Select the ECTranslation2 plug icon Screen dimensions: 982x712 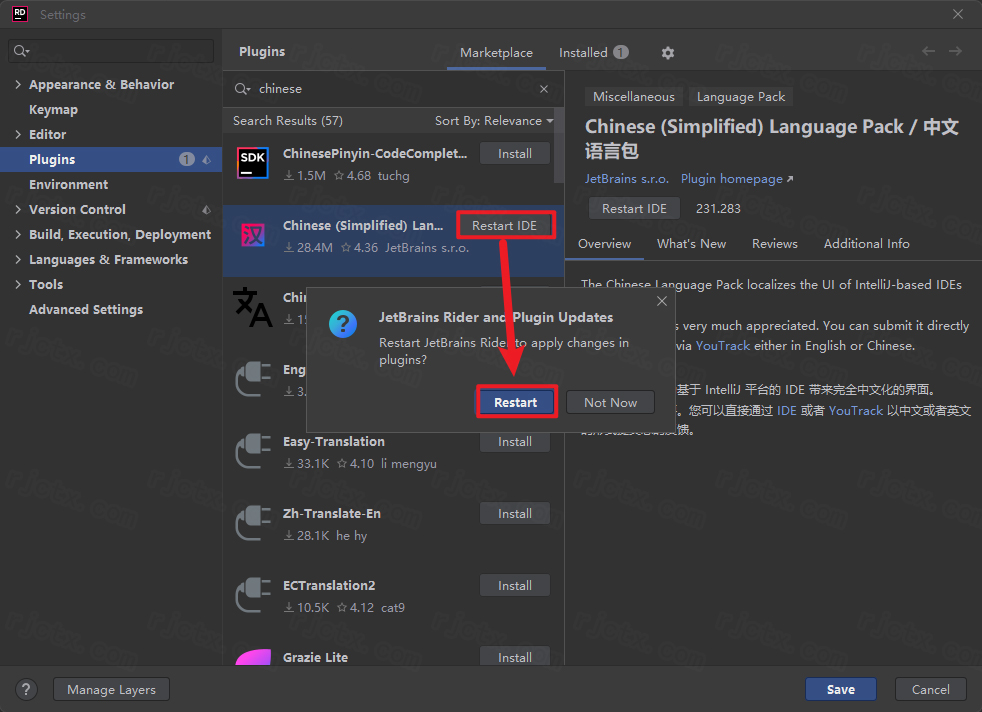point(253,595)
